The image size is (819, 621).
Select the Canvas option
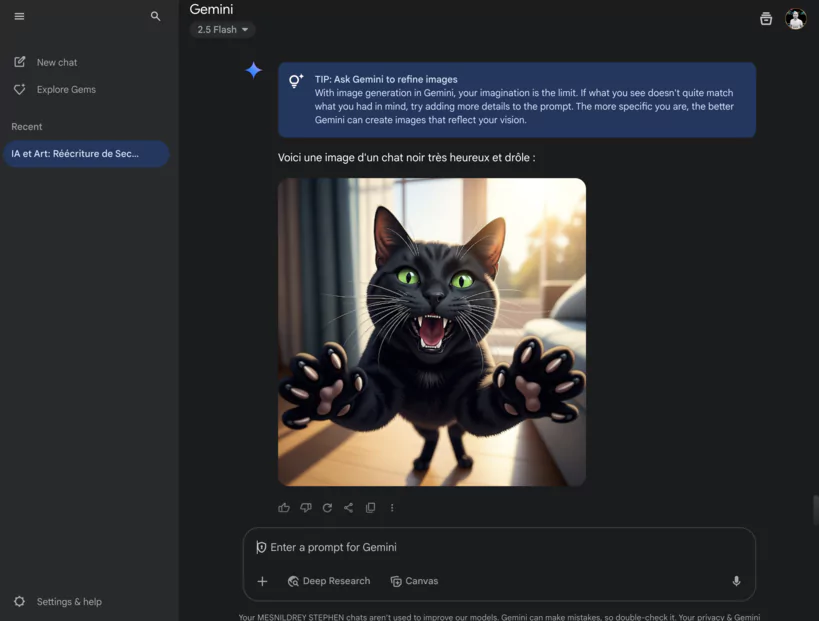pyautogui.click(x=414, y=581)
